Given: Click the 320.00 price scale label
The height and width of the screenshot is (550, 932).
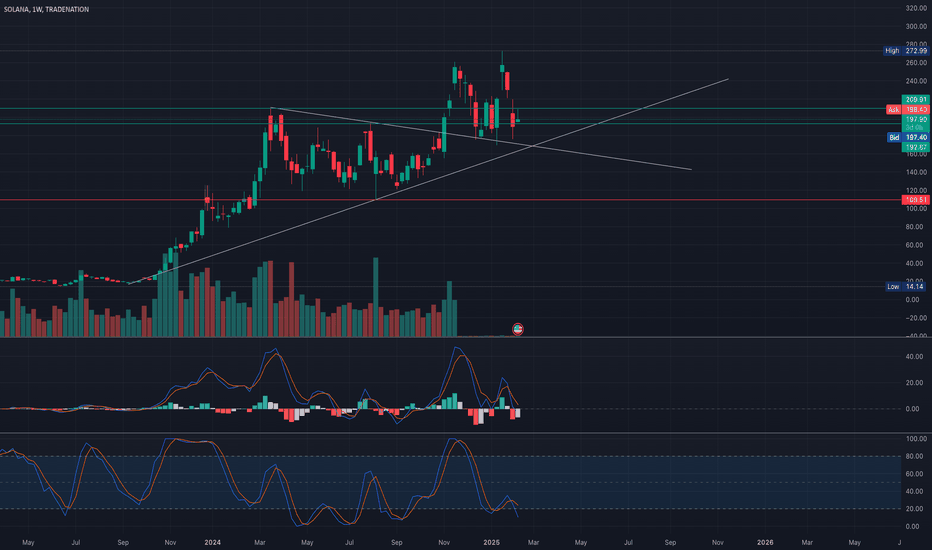Looking at the screenshot, I should (x=916, y=8).
